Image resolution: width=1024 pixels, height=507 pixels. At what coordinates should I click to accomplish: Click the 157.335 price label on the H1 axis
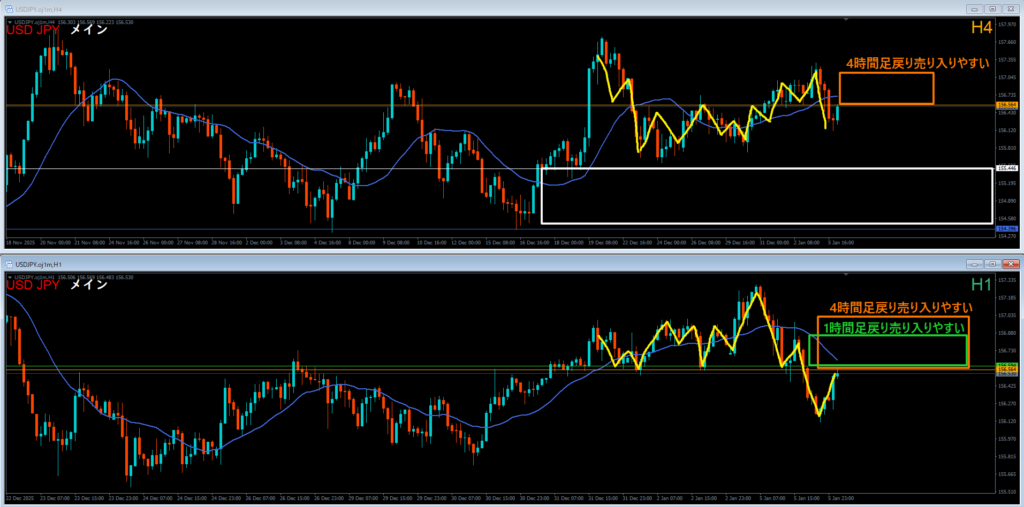[x=1005, y=280]
